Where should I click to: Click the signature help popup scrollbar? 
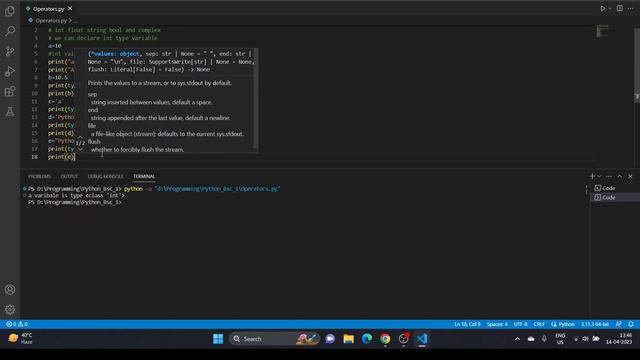(256, 98)
